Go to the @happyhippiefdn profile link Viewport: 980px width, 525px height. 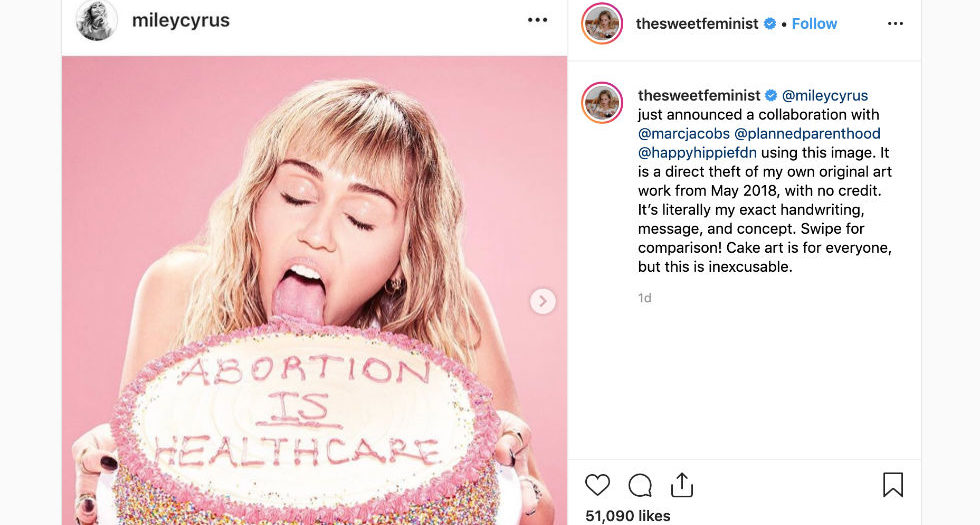click(x=705, y=153)
